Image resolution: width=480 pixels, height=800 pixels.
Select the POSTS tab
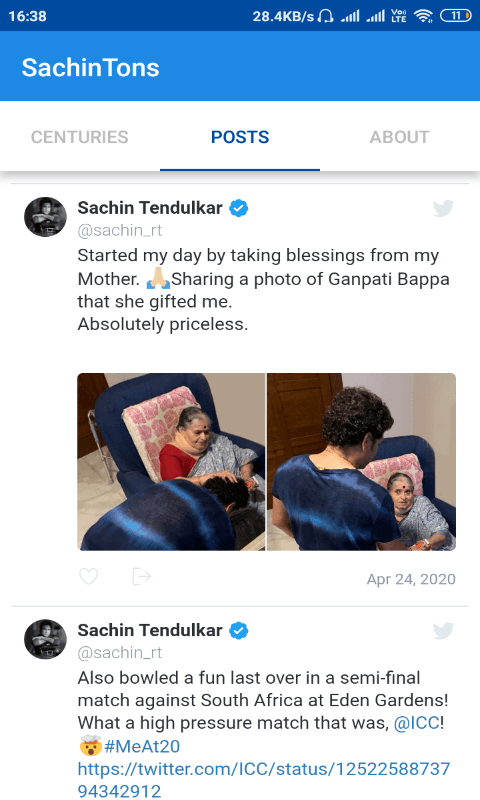click(240, 137)
